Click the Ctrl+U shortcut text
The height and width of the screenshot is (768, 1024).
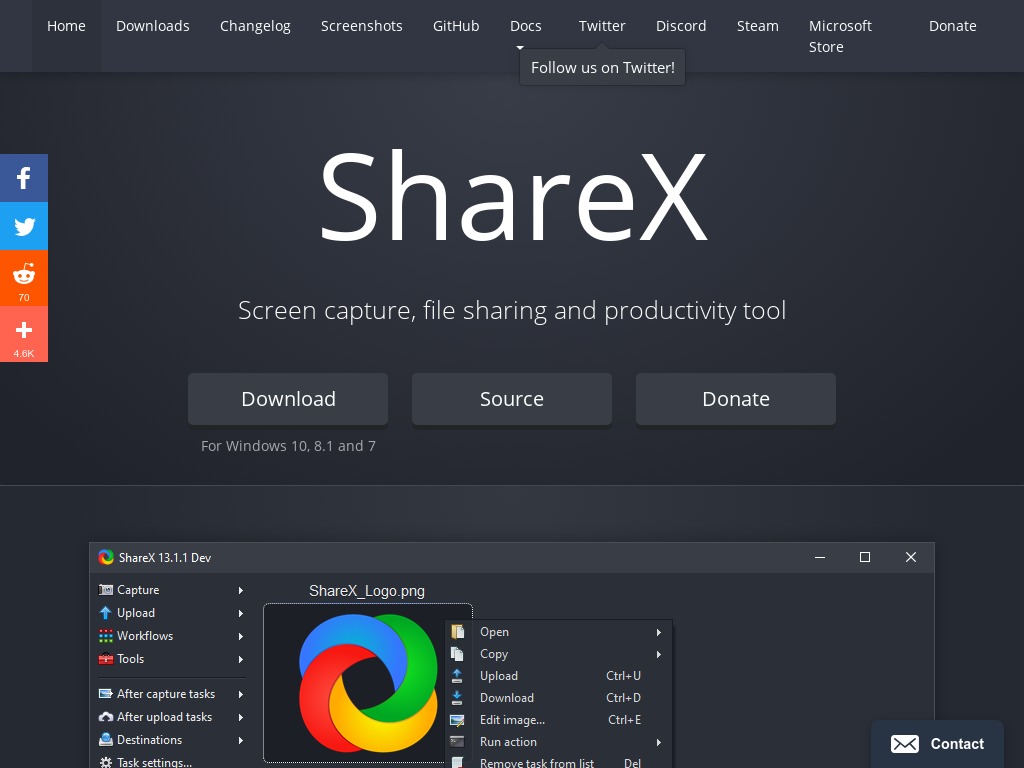click(624, 676)
